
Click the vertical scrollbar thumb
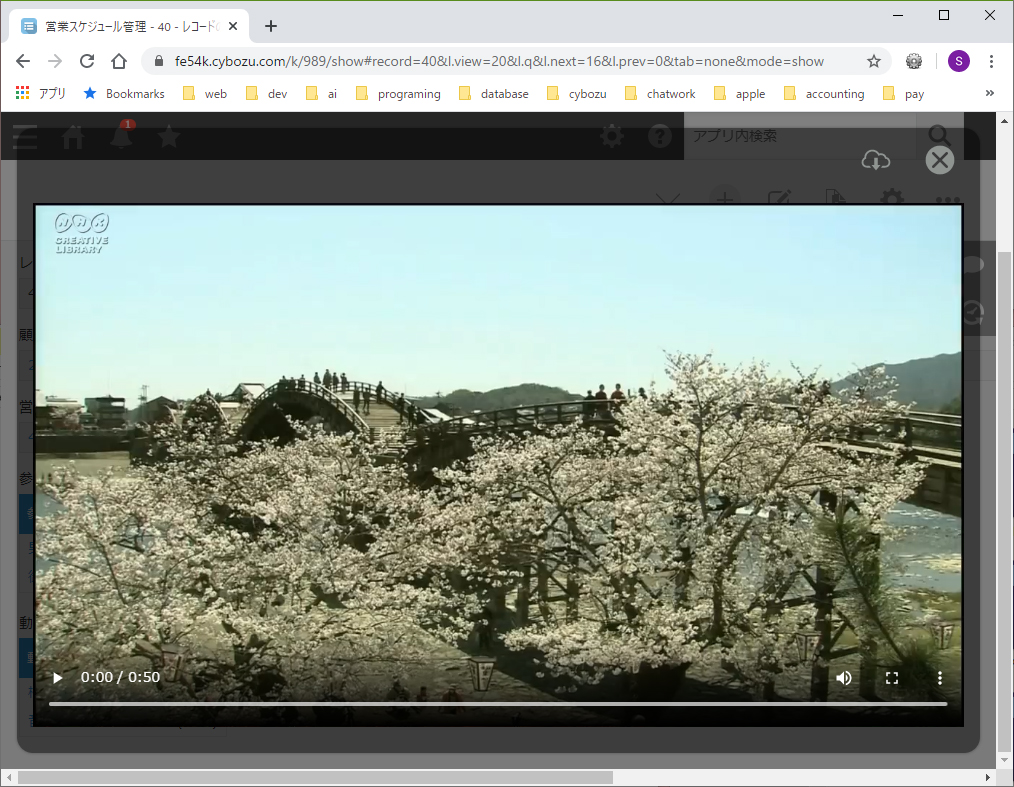[x=1004, y=501]
